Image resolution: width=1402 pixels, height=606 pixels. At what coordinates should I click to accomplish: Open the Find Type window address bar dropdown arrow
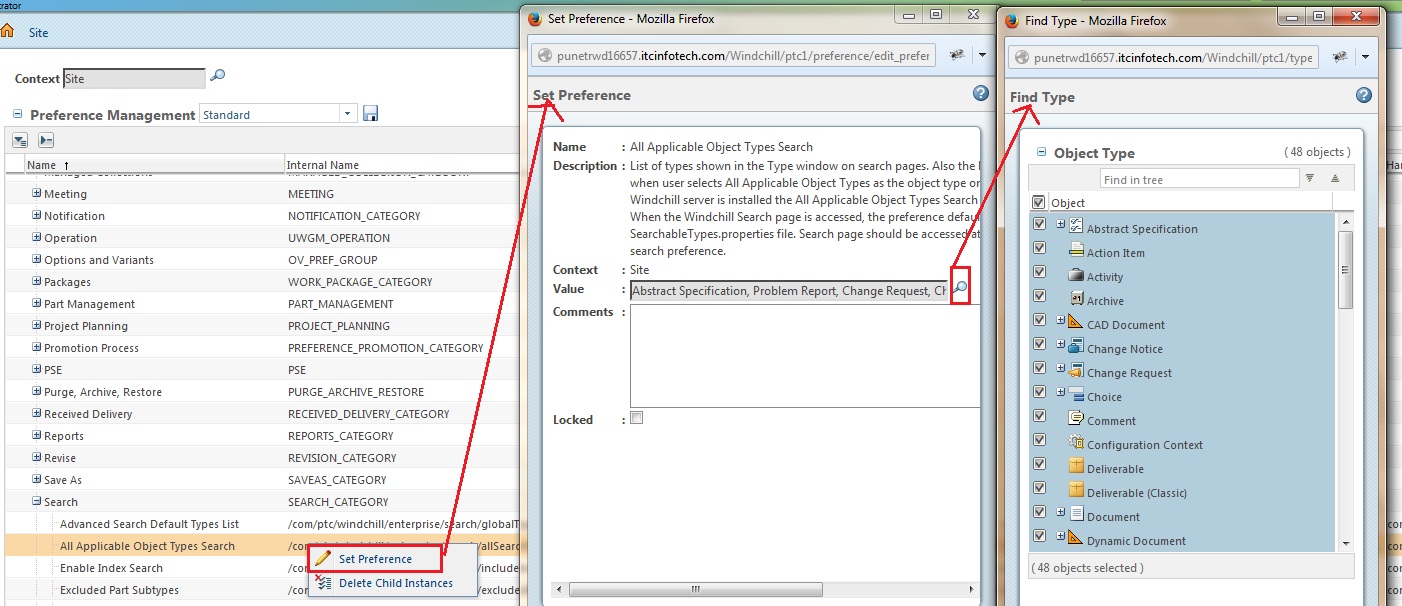(x=1366, y=56)
